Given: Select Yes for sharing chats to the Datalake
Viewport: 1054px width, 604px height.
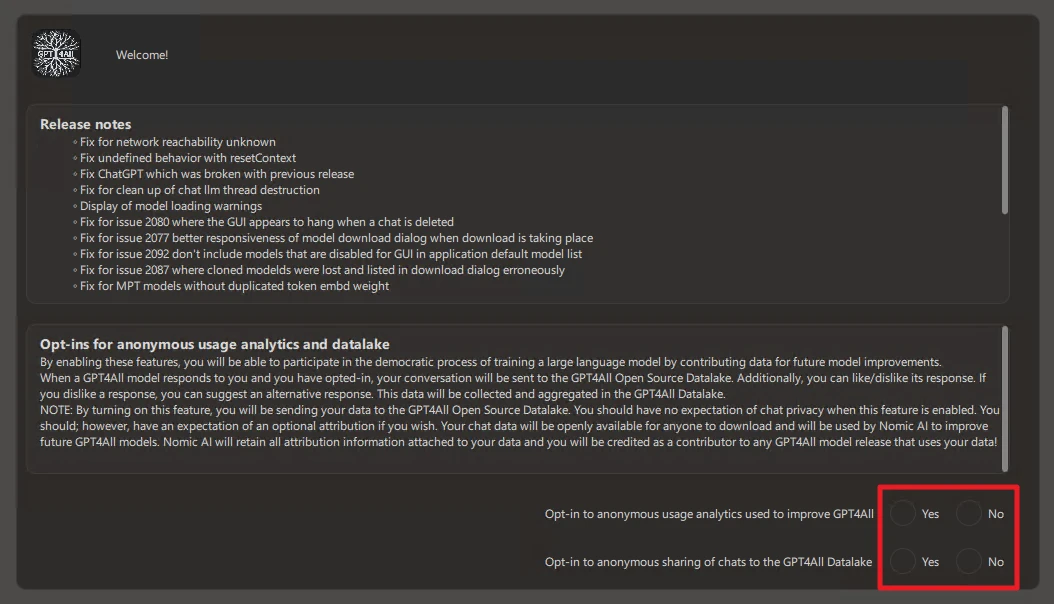Looking at the screenshot, I should (905, 561).
